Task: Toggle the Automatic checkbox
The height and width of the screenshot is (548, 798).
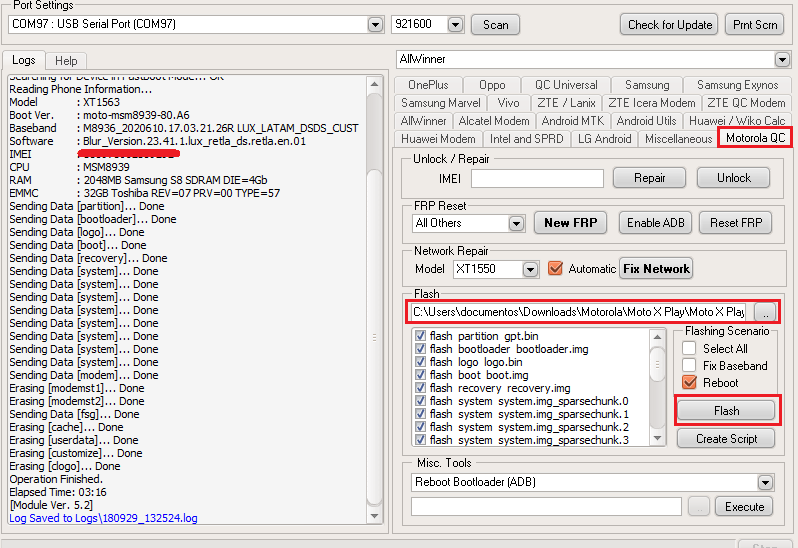Action: click(555, 268)
